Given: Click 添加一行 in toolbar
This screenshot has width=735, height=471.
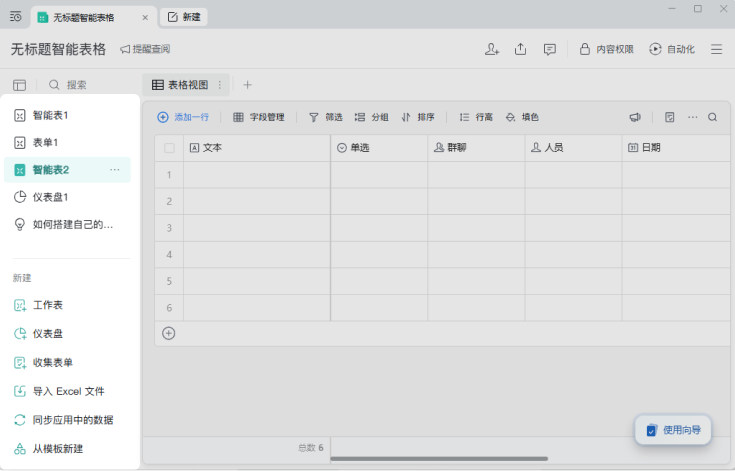Looking at the screenshot, I should tap(183, 117).
